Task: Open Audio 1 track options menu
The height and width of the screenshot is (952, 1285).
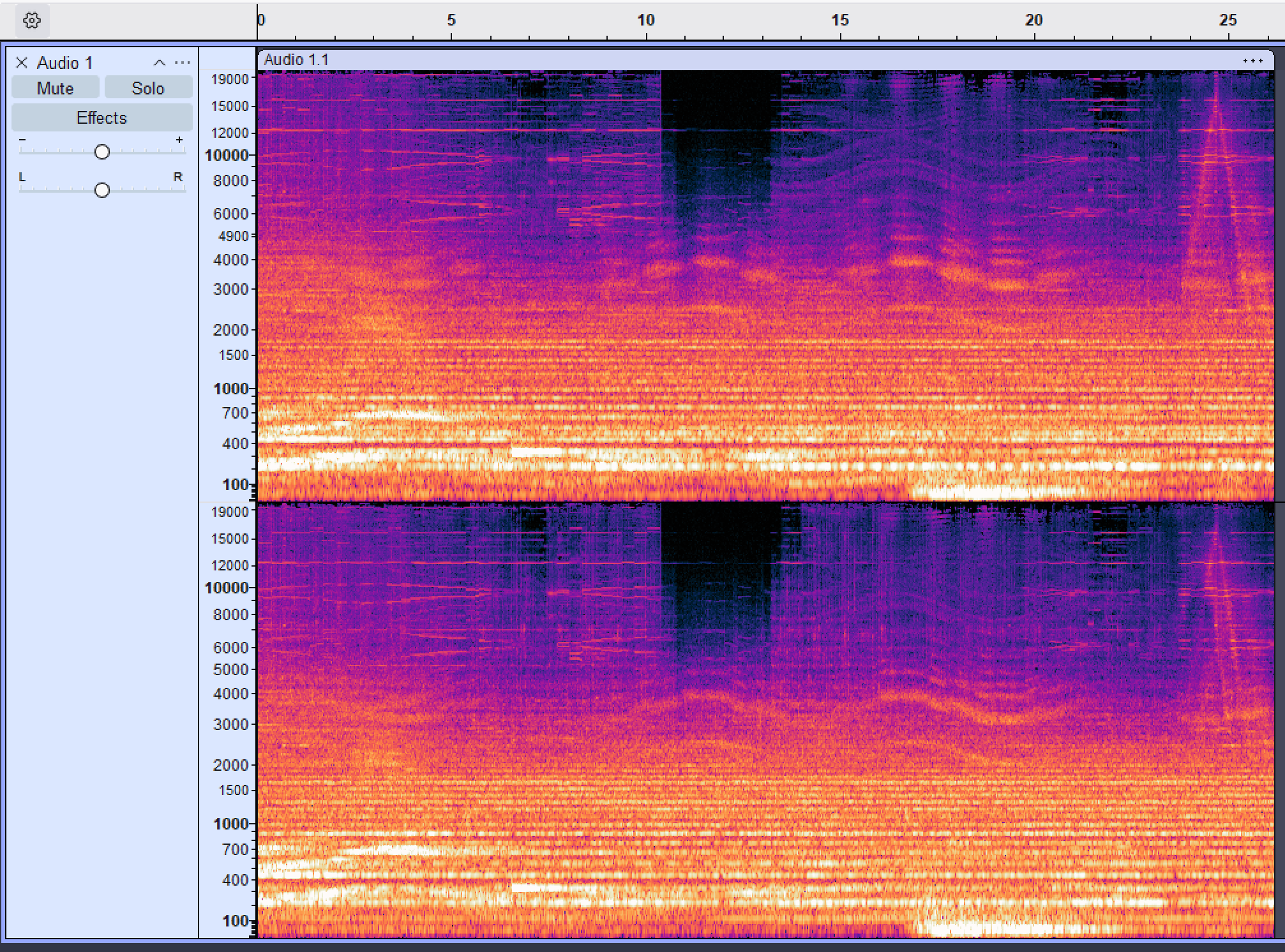Action: 183,63
